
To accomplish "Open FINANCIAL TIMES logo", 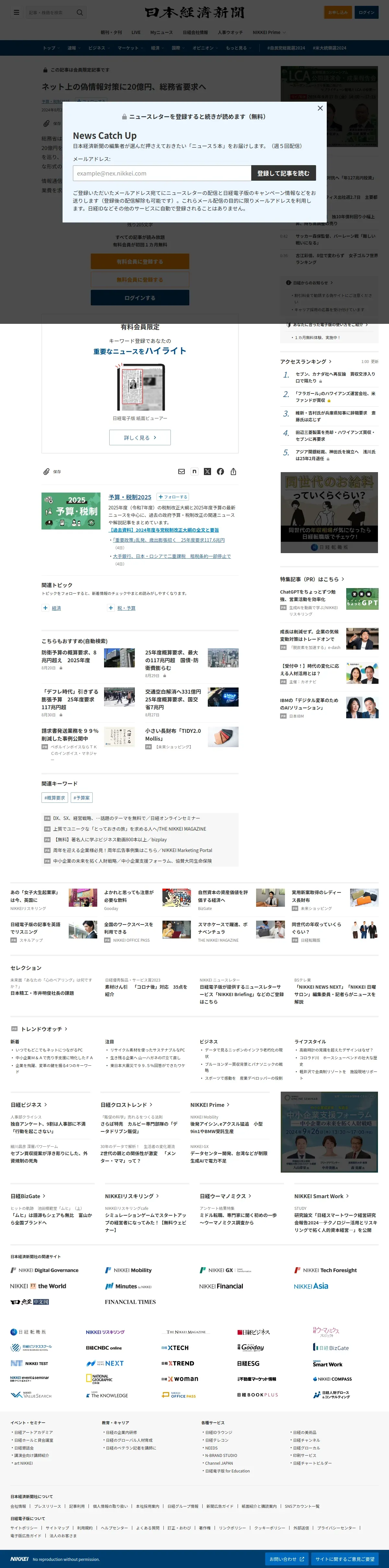I will click(130, 1302).
